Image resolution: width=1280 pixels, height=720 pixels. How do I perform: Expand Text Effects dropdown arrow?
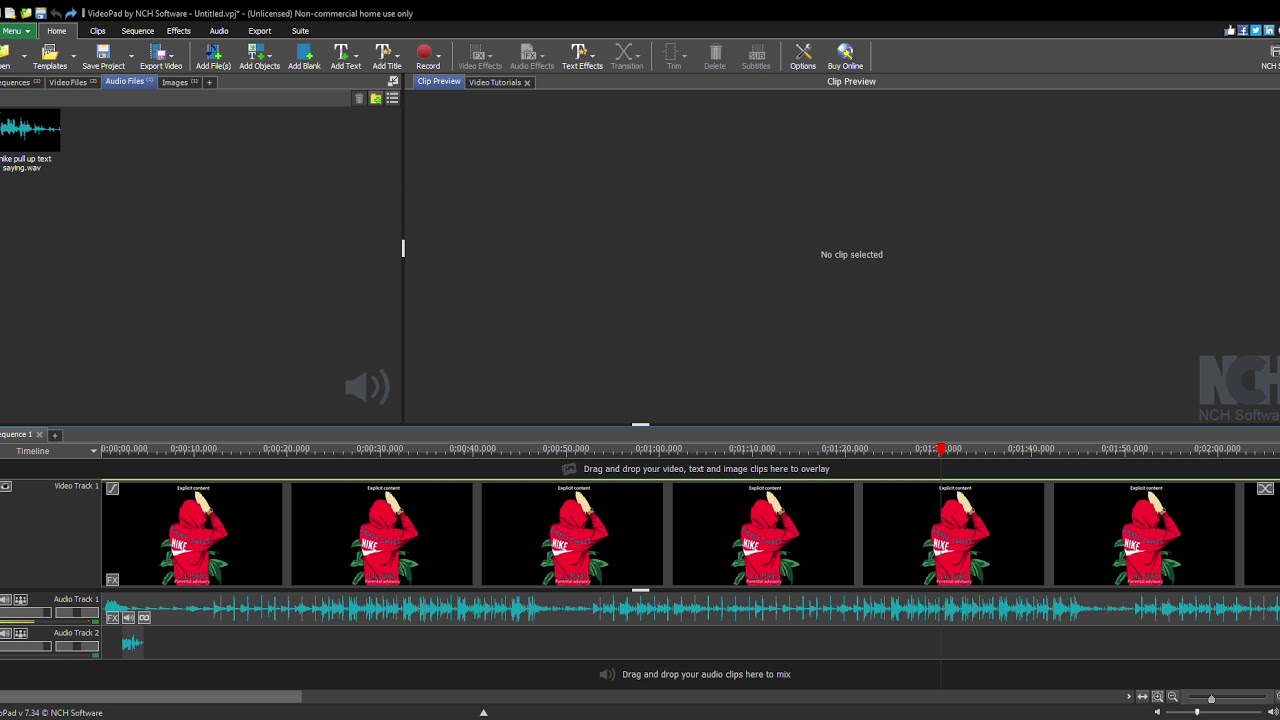pyautogui.click(x=593, y=55)
